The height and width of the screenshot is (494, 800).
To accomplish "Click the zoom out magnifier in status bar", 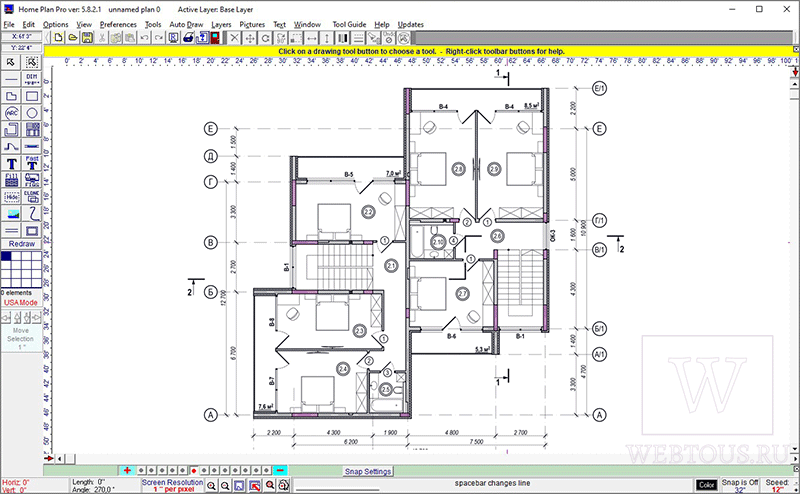I will 225,486.
